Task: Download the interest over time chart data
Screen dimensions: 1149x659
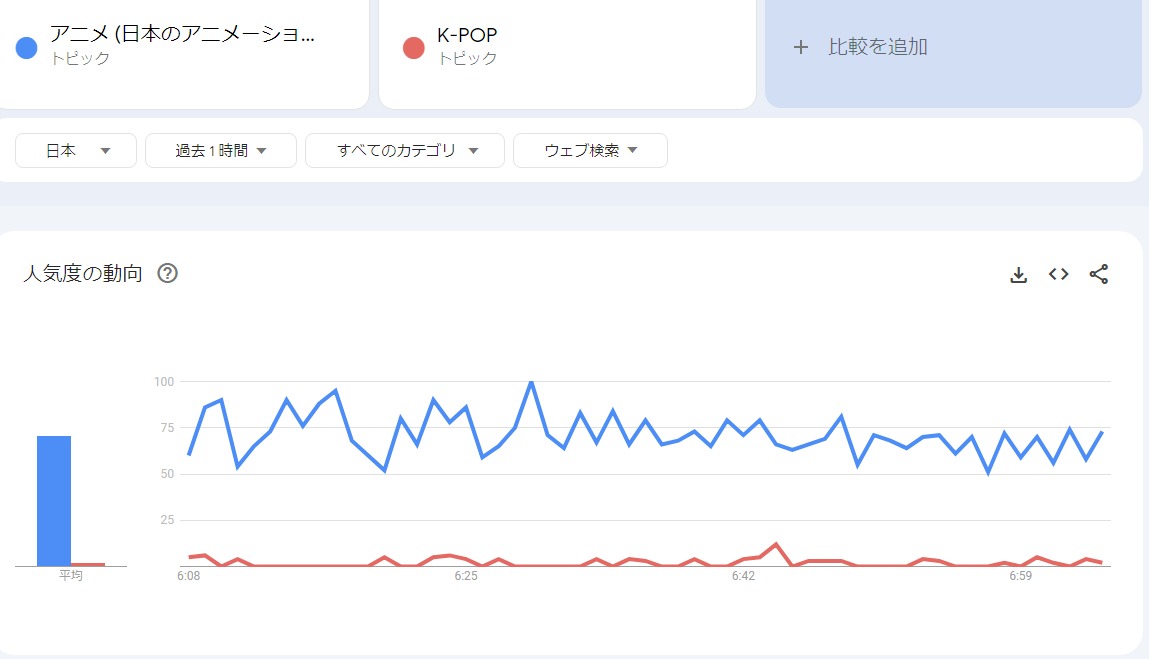Action: point(1019,274)
